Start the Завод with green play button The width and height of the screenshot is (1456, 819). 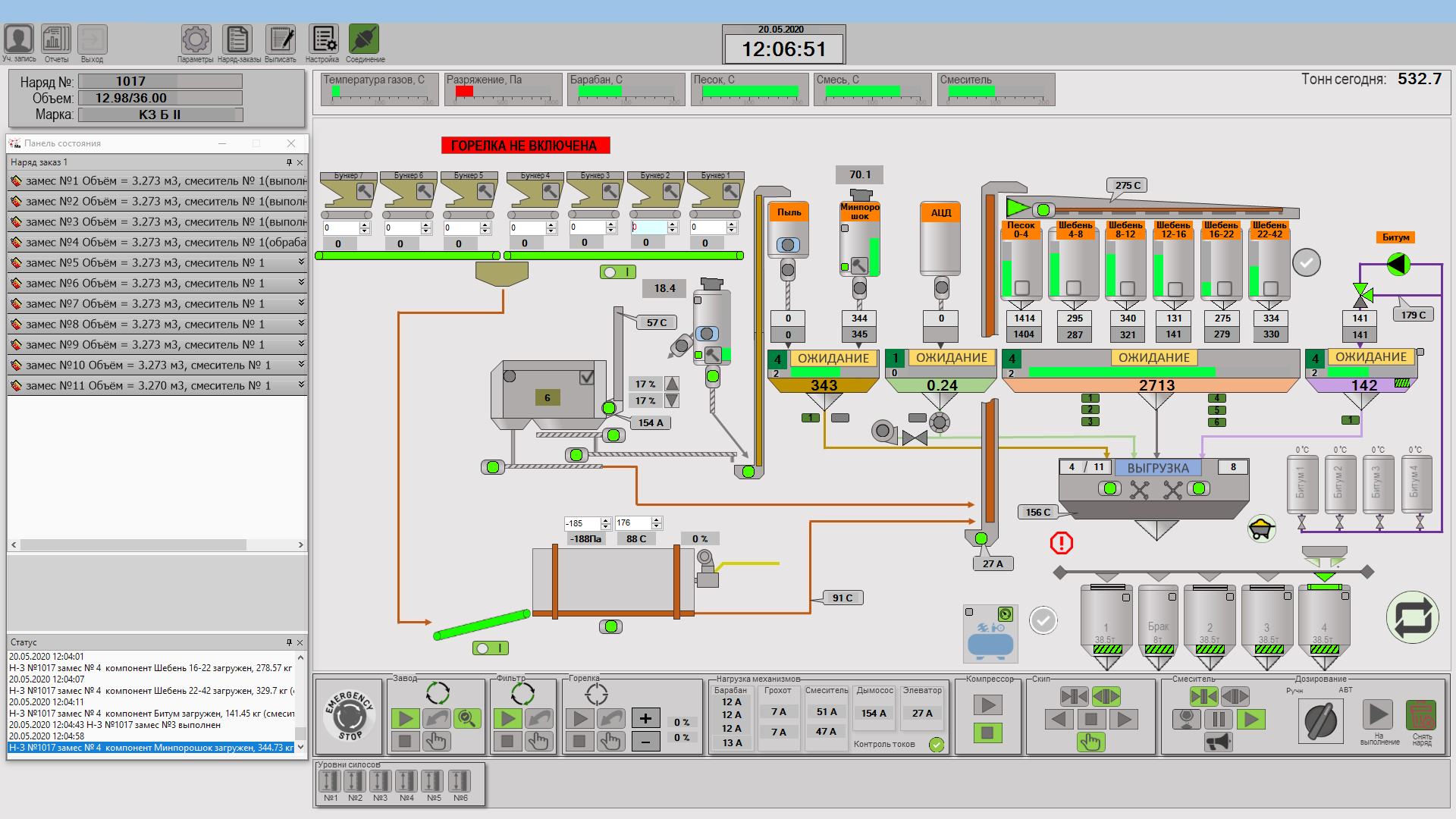coord(406,718)
